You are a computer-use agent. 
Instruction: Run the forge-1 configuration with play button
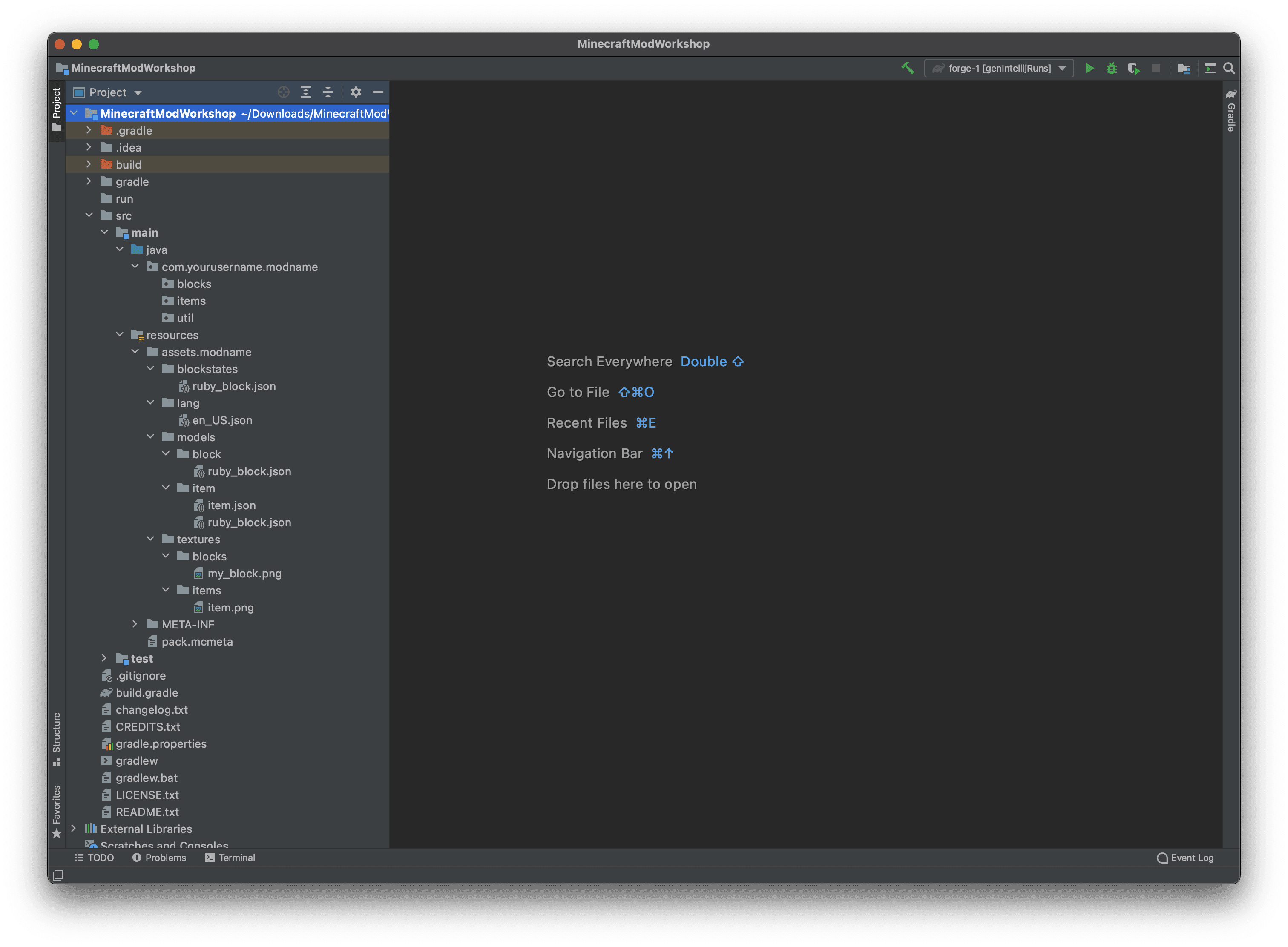point(1089,68)
